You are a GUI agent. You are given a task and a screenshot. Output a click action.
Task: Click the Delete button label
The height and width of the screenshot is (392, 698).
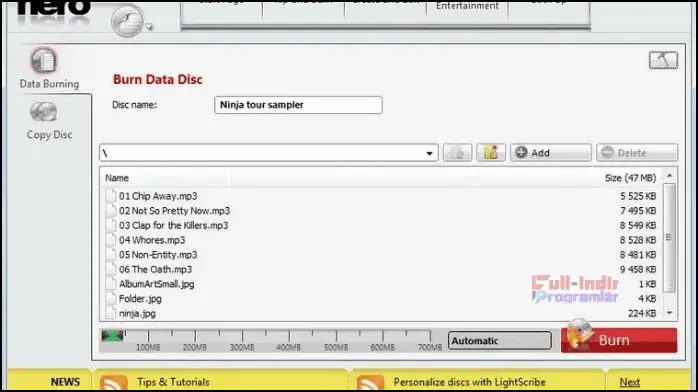coord(632,153)
